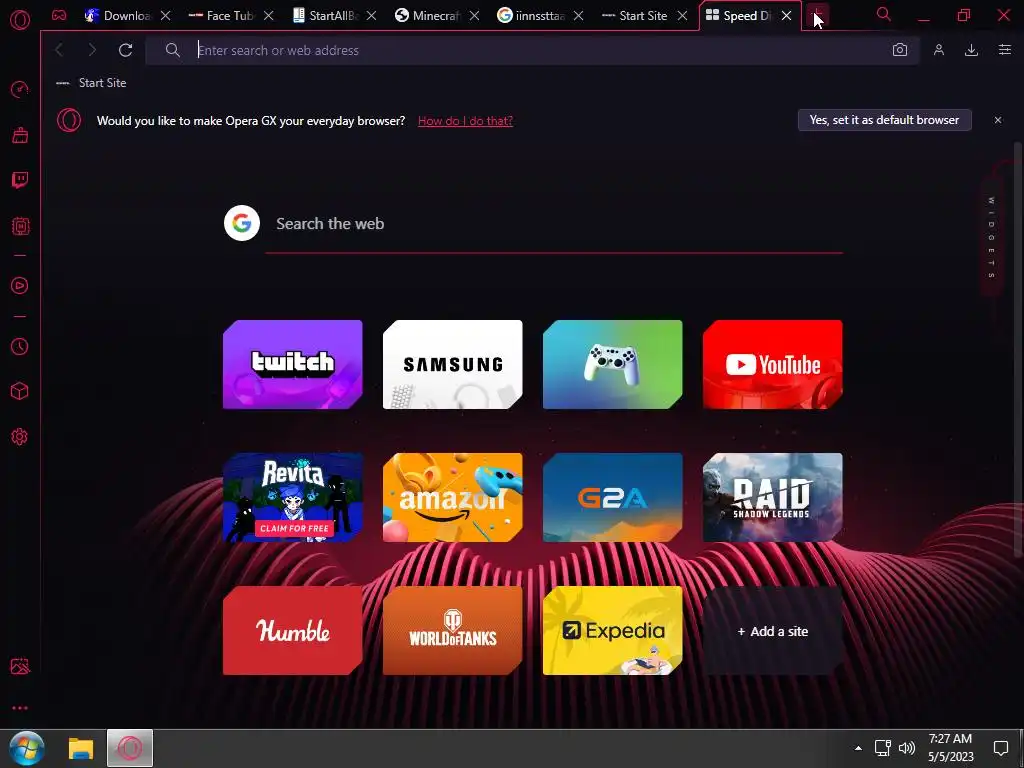Open History clock icon in sidebar
The width and height of the screenshot is (1024, 768).
[x=20, y=346]
